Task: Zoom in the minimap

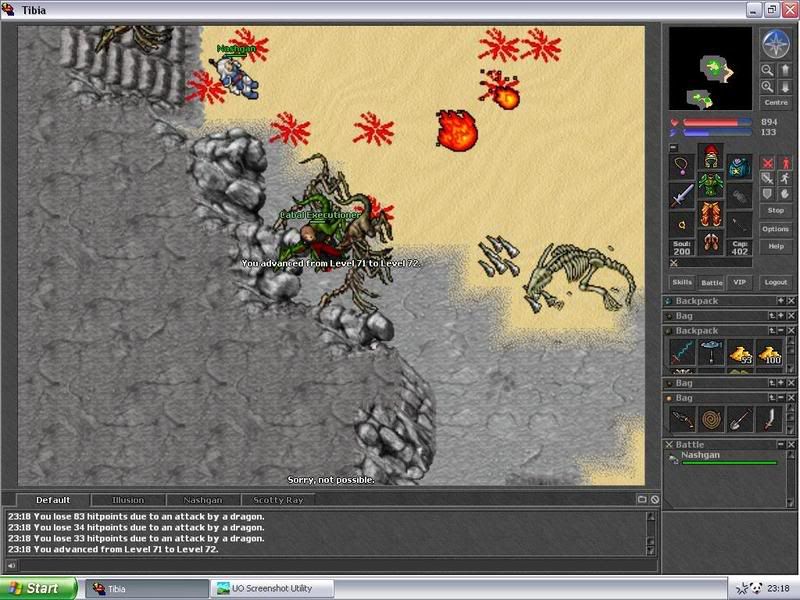Action: click(x=767, y=87)
